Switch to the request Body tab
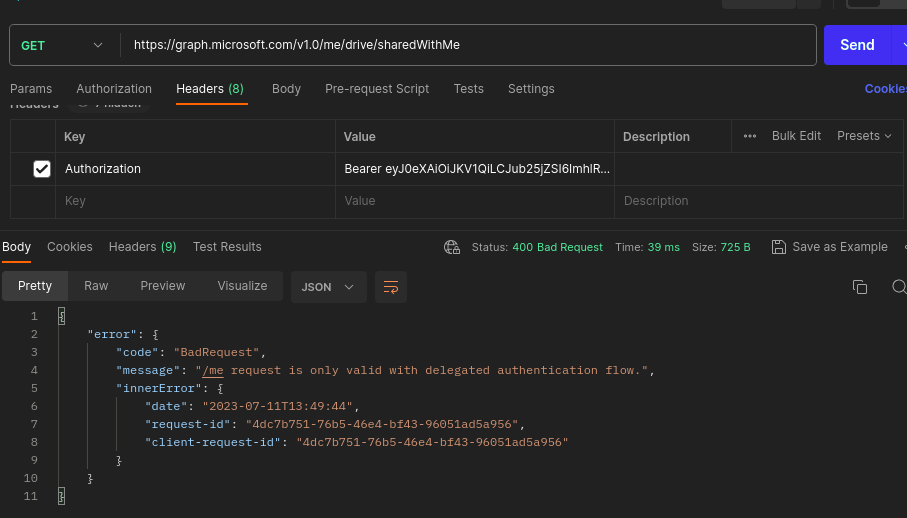Image resolution: width=907 pixels, height=518 pixels. (x=286, y=89)
